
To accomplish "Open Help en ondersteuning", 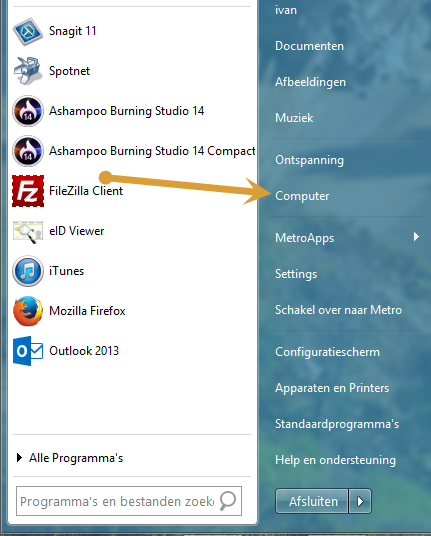I will pos(335,460).
